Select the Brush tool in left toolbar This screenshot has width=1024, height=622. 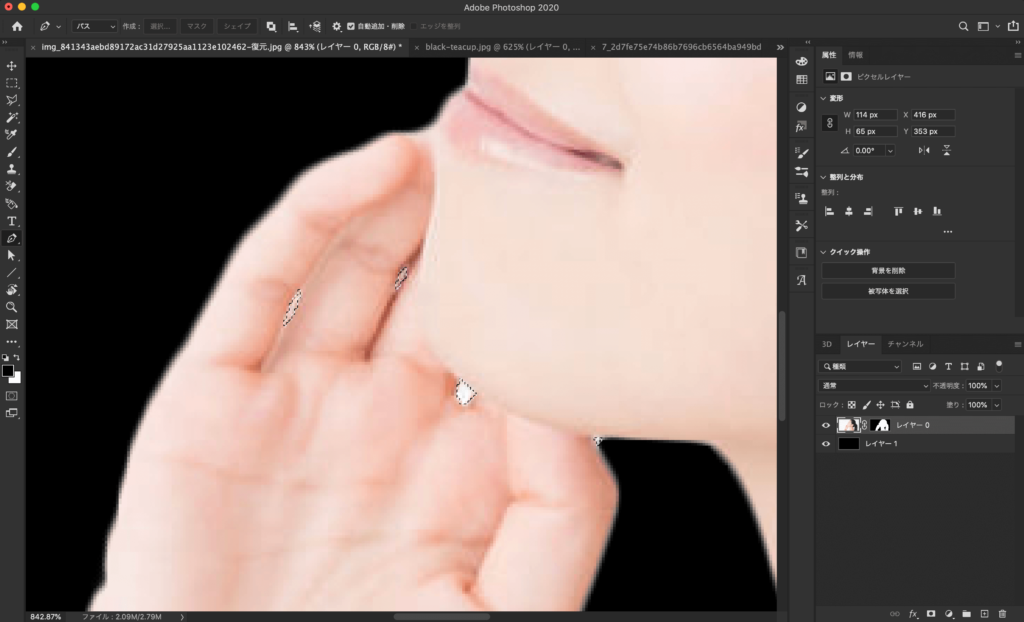(x=12, y=152)
